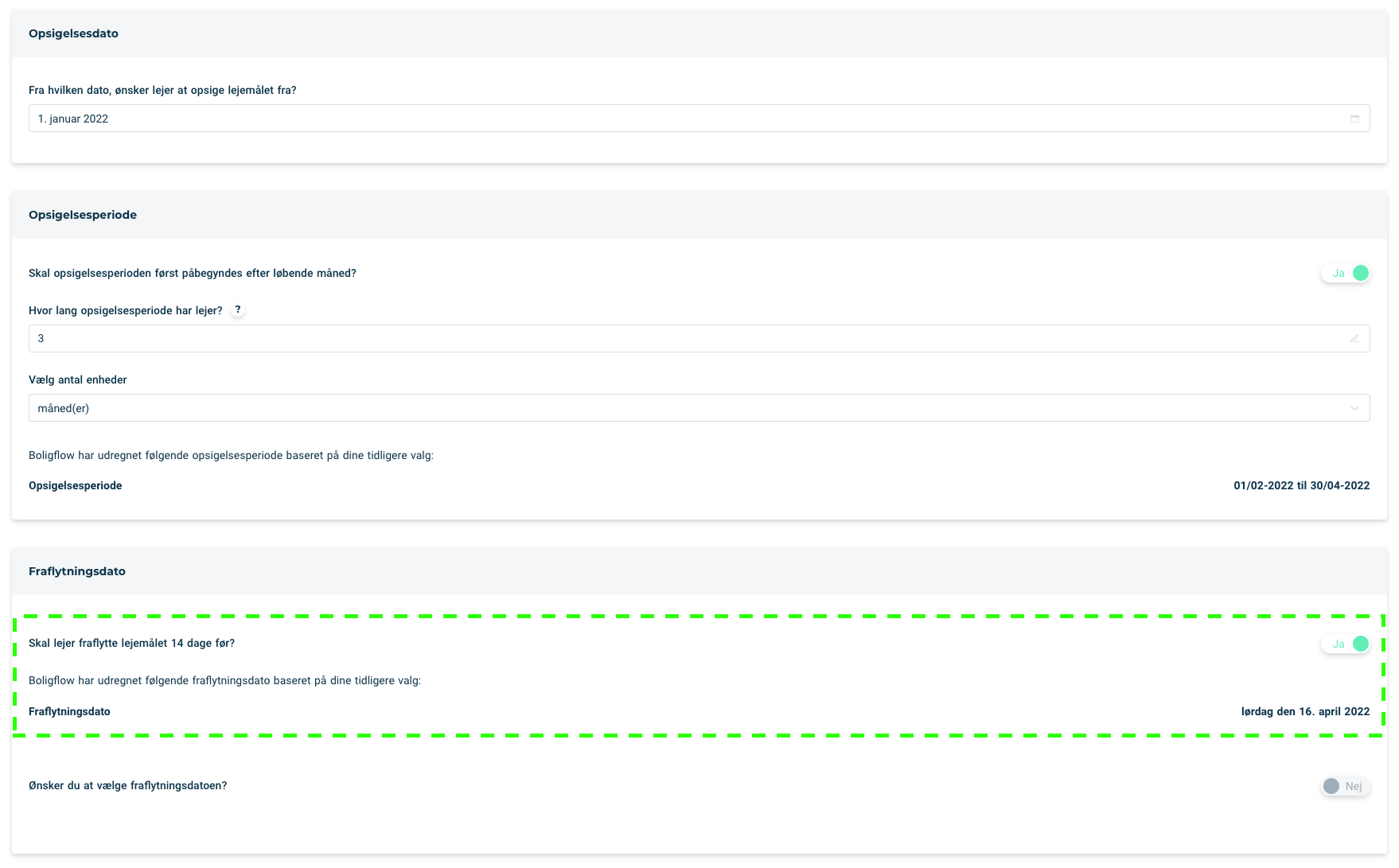The image size is (1399, 868).
Task: Toggle 'påbegyndes efter løbende måned' switch
Action: click(1346, 273)
